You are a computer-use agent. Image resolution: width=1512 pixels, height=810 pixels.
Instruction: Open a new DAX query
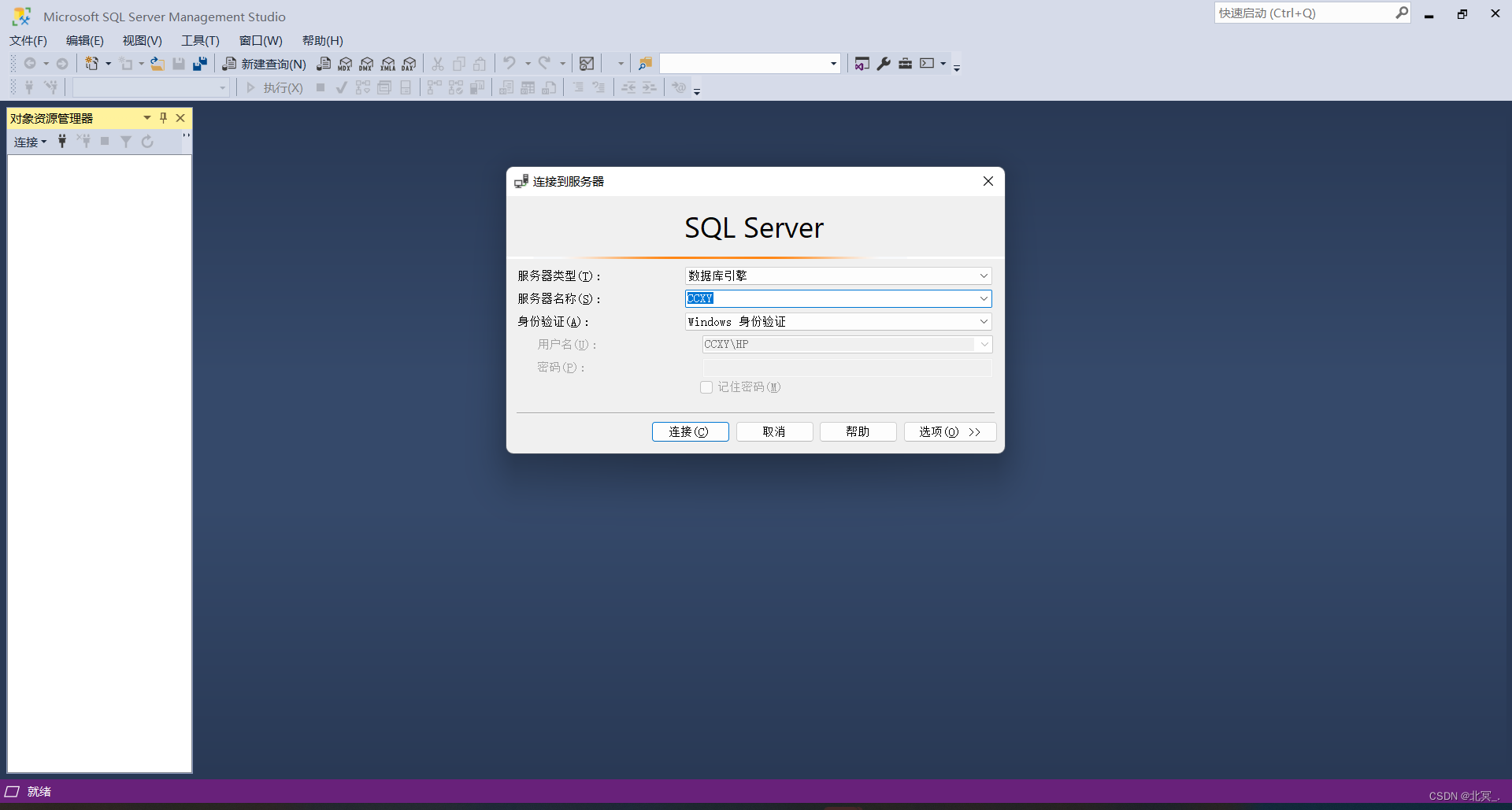point(409,64)
